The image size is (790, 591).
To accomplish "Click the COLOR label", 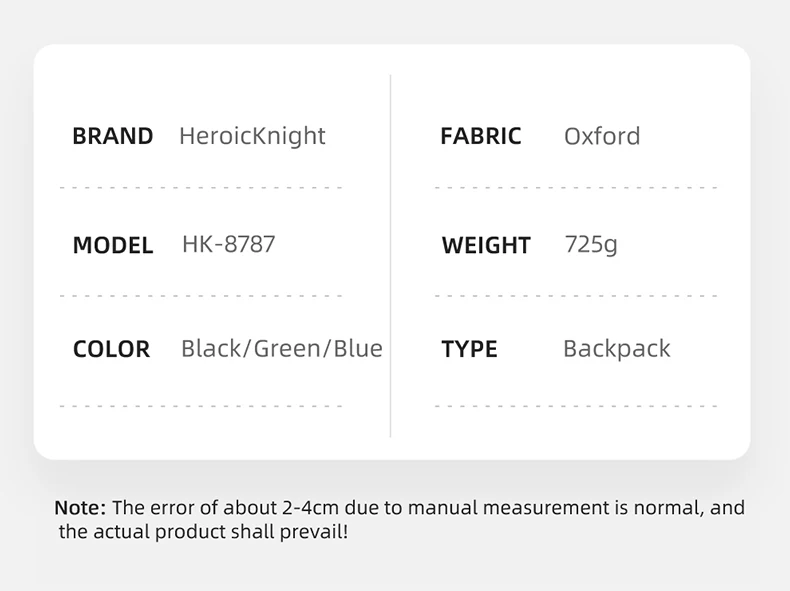I will tap(111, 349).
